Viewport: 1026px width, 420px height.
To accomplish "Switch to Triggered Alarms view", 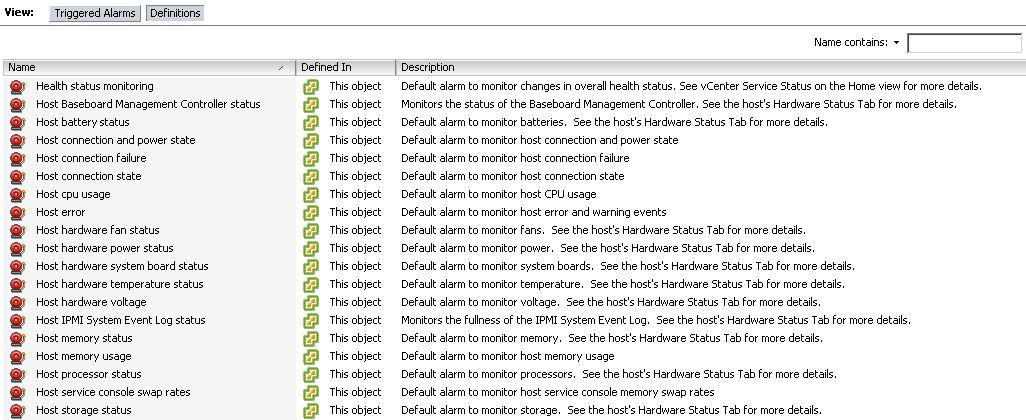I will (x=95, y=13).
